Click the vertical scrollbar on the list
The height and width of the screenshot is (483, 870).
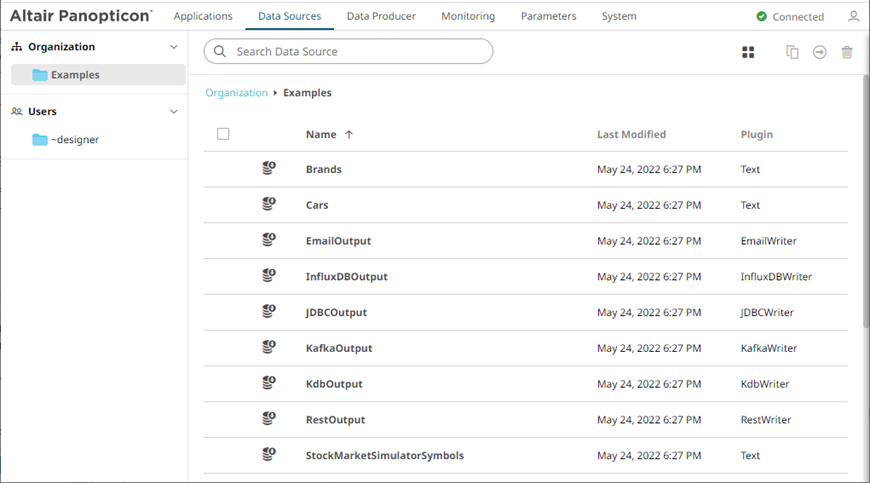tap(865, 200)
